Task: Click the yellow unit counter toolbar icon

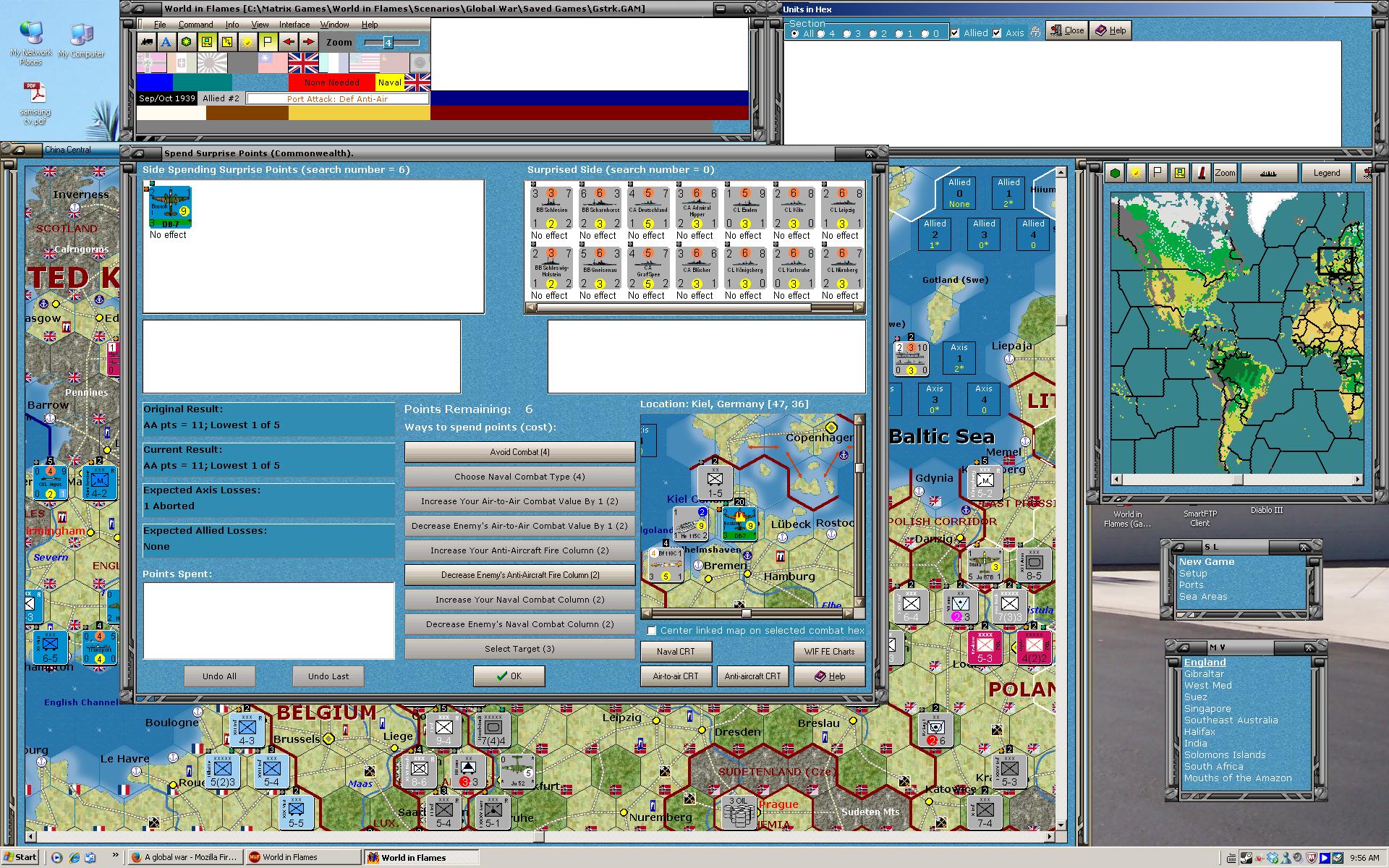Action: click(x=207, y=42)
